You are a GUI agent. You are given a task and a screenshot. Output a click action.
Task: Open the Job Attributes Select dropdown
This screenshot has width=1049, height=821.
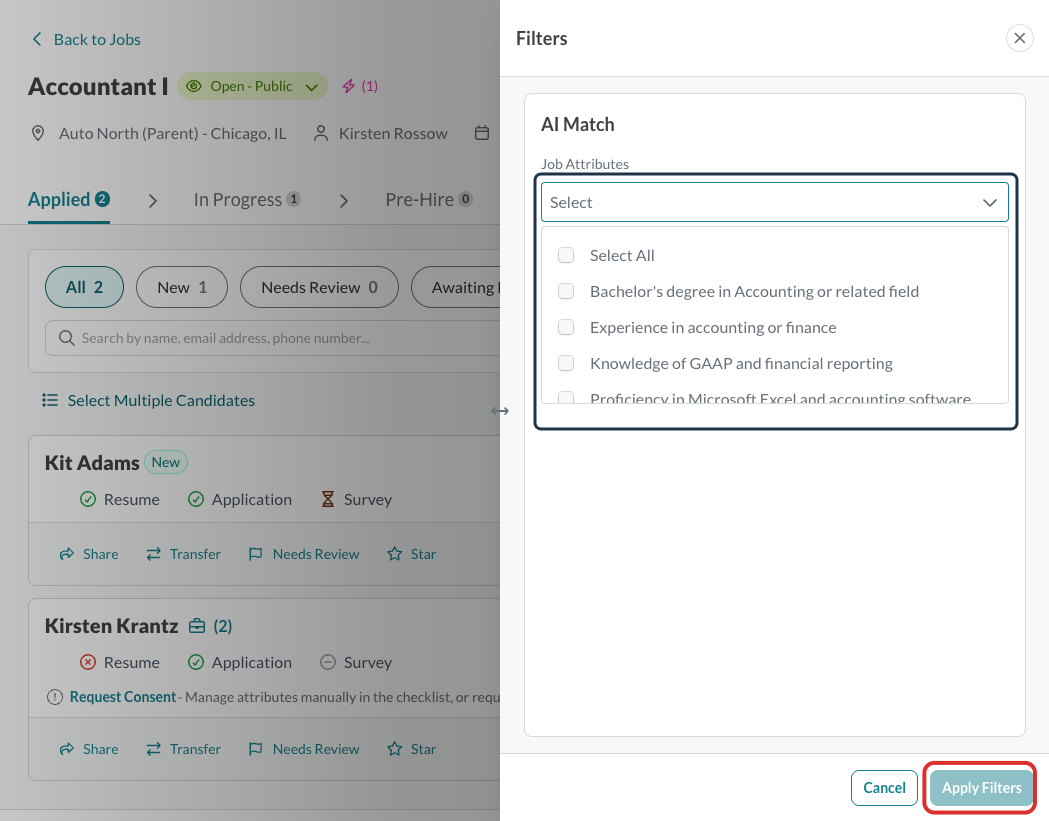(x=775, y=202)
